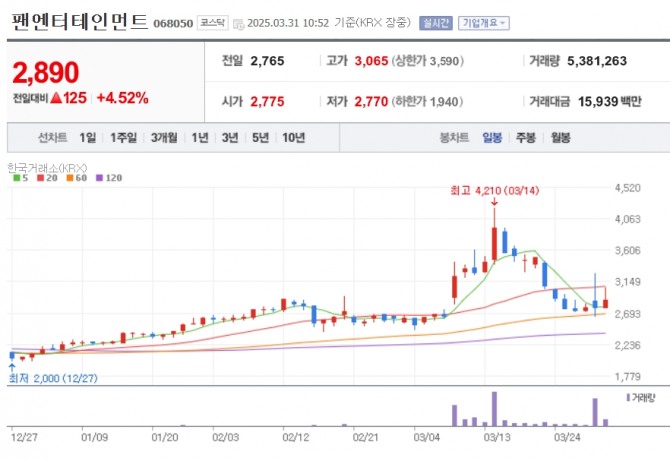Image resolution: width=670 pixels, height=461 pixels.
Task: Click the orange 60-day moving average swatch
Action: coord(70,178)
